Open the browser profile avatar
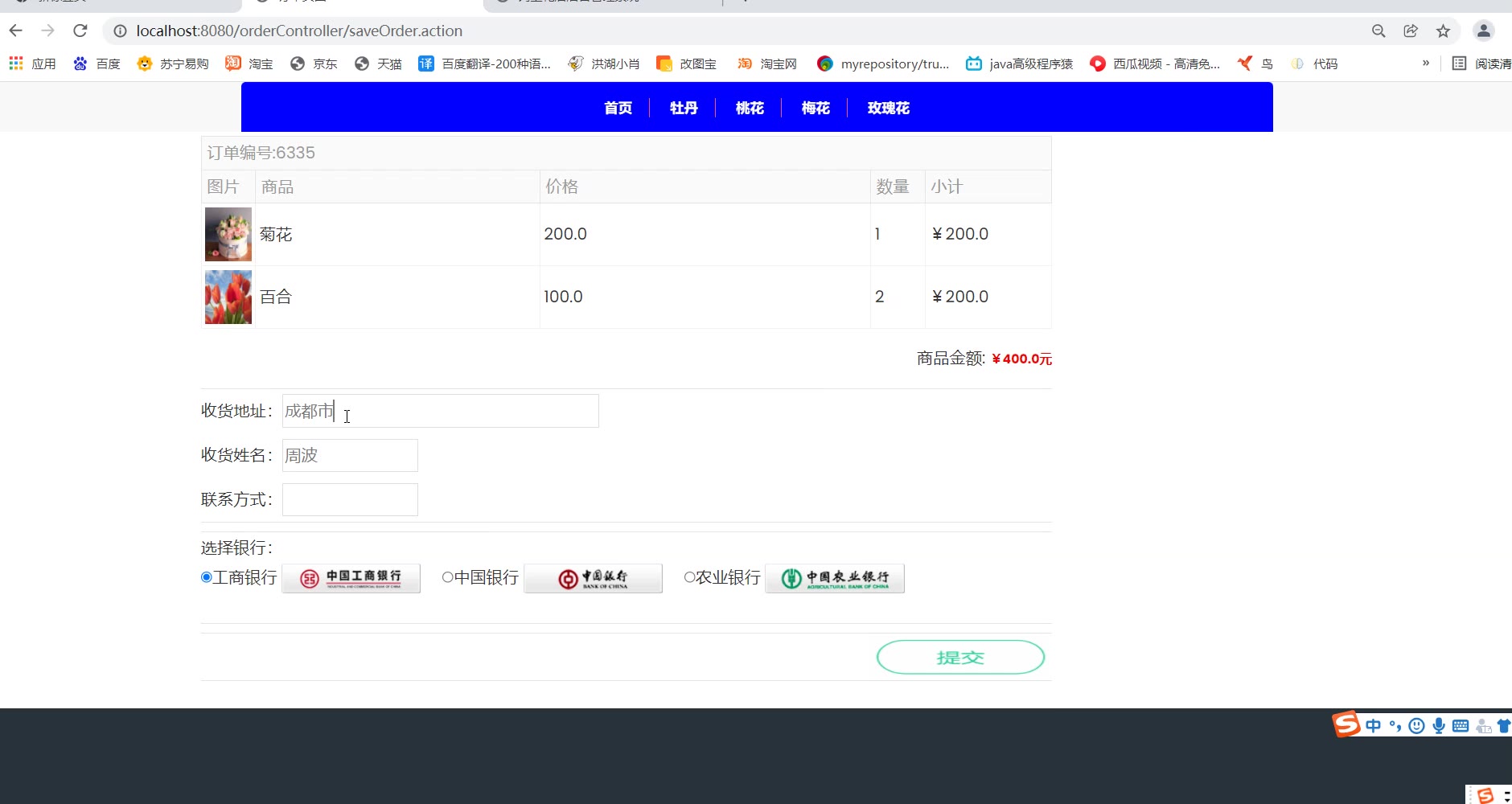This screenshot has height=804, width=1512. [x=1483, y=31]
